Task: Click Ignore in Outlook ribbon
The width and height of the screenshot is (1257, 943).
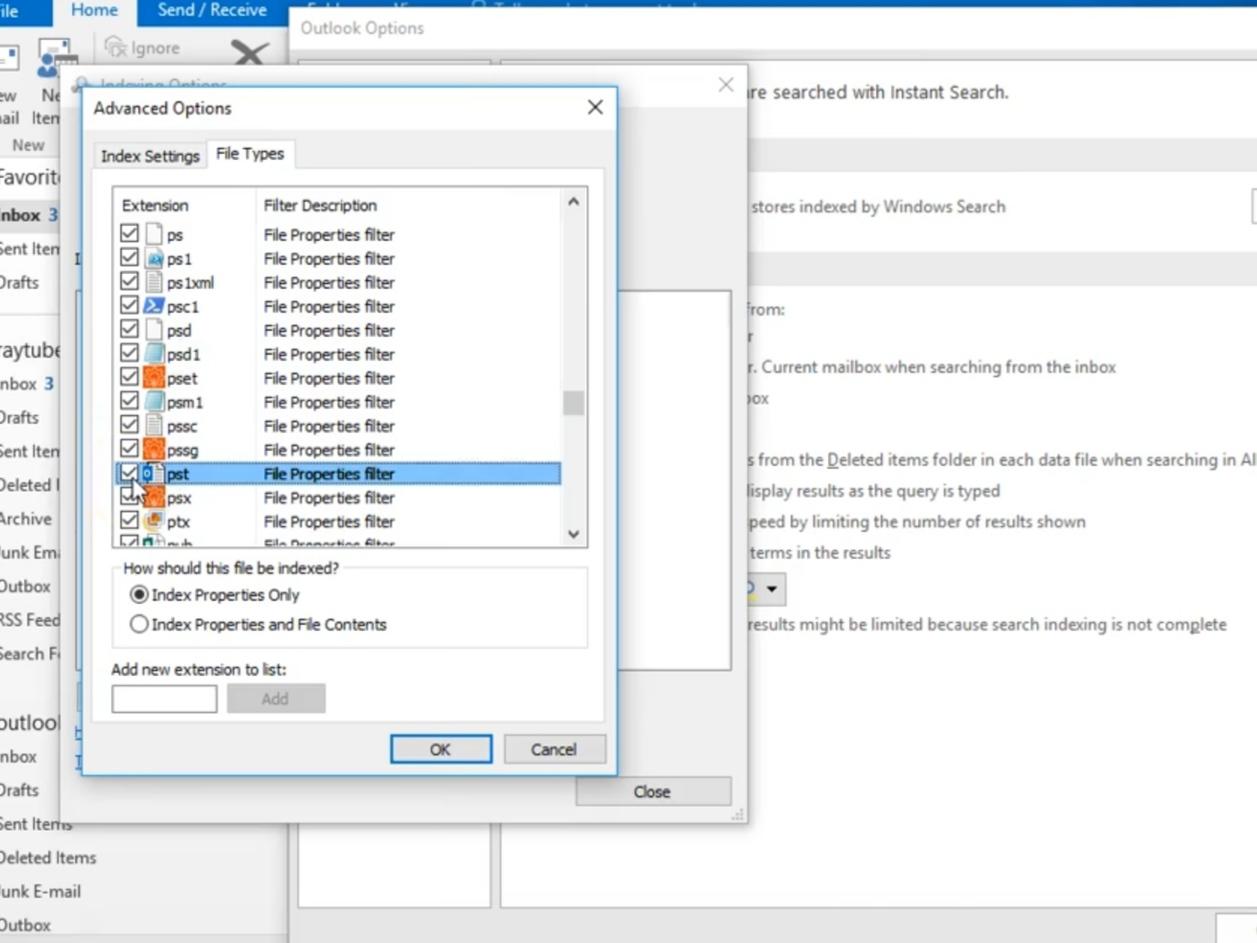Action: pyautogui.click(x=143, y=48)
